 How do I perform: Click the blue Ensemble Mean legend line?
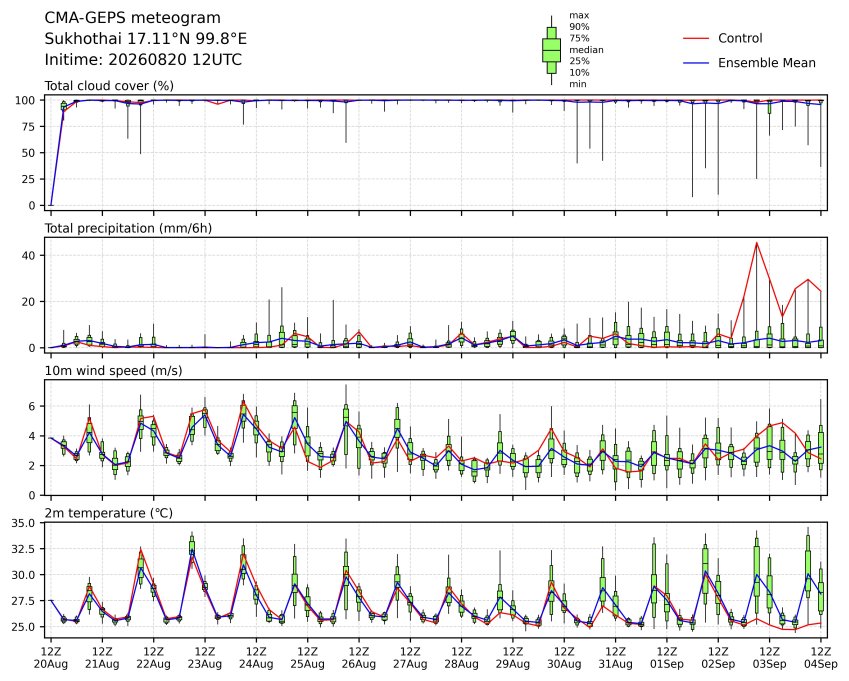point(696,63)
